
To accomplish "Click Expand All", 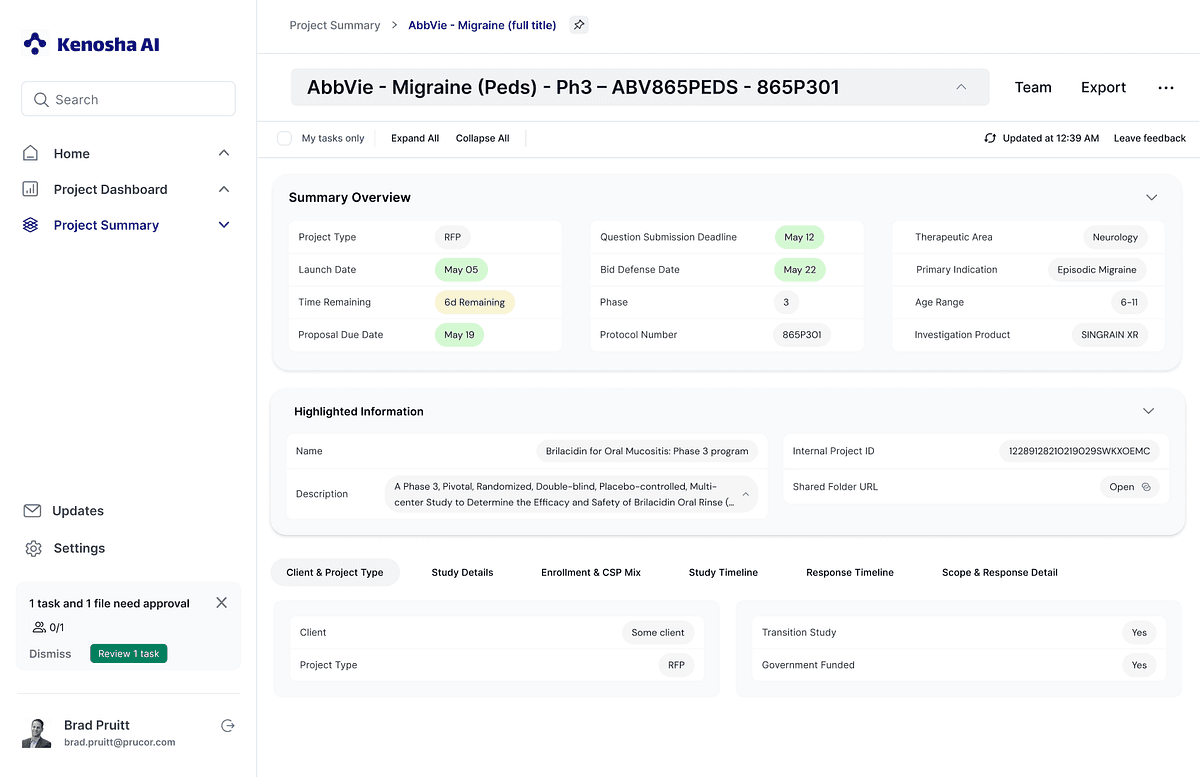I will [415, 138].
